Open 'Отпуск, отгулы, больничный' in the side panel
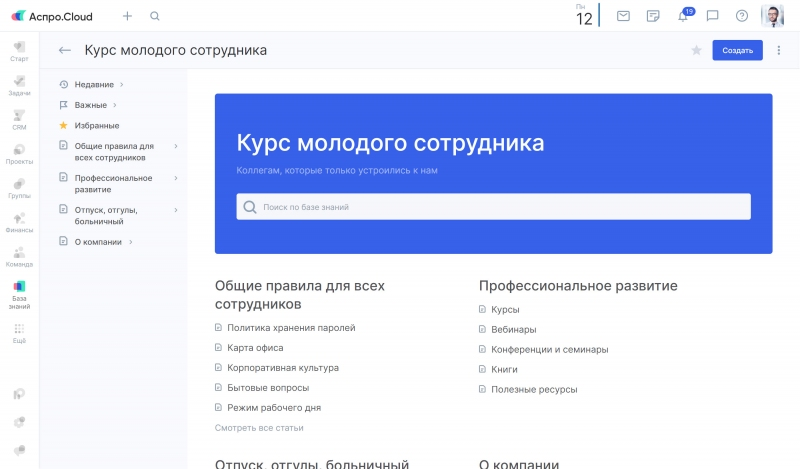800x469 pixels. [x=106, y=215]
